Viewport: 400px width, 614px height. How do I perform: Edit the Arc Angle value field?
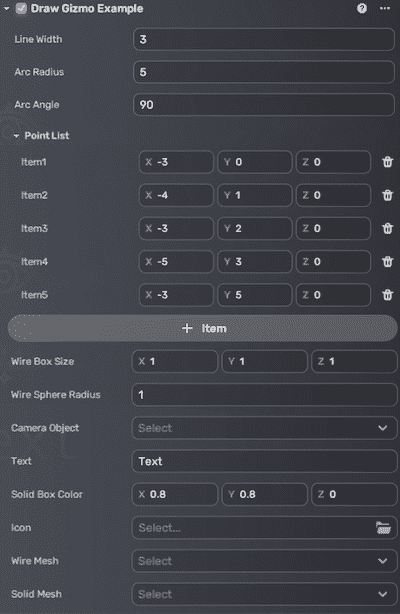pos(264,105)
